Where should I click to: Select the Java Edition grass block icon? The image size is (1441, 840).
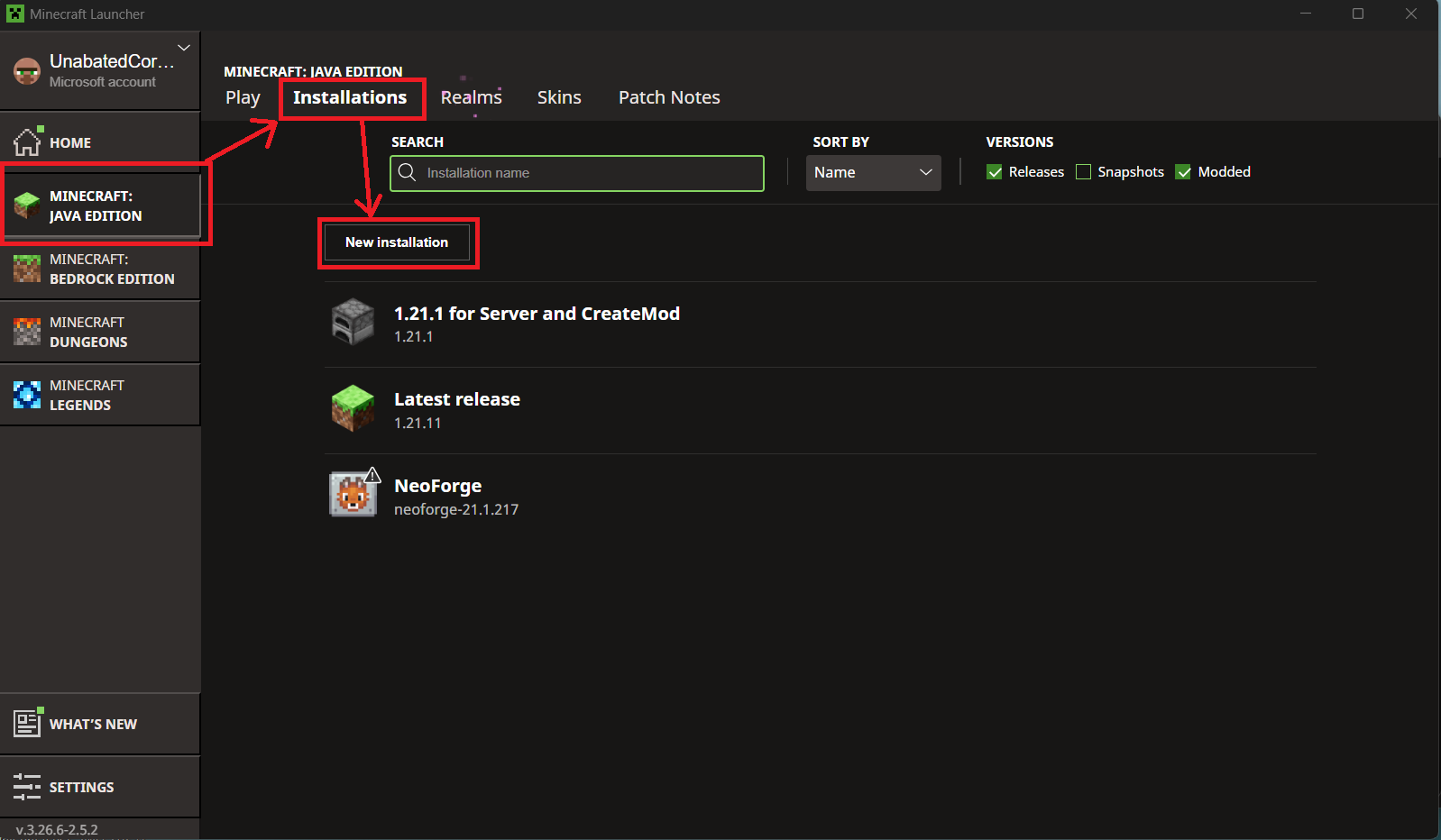pyautogui.click(x=27, y=205)
